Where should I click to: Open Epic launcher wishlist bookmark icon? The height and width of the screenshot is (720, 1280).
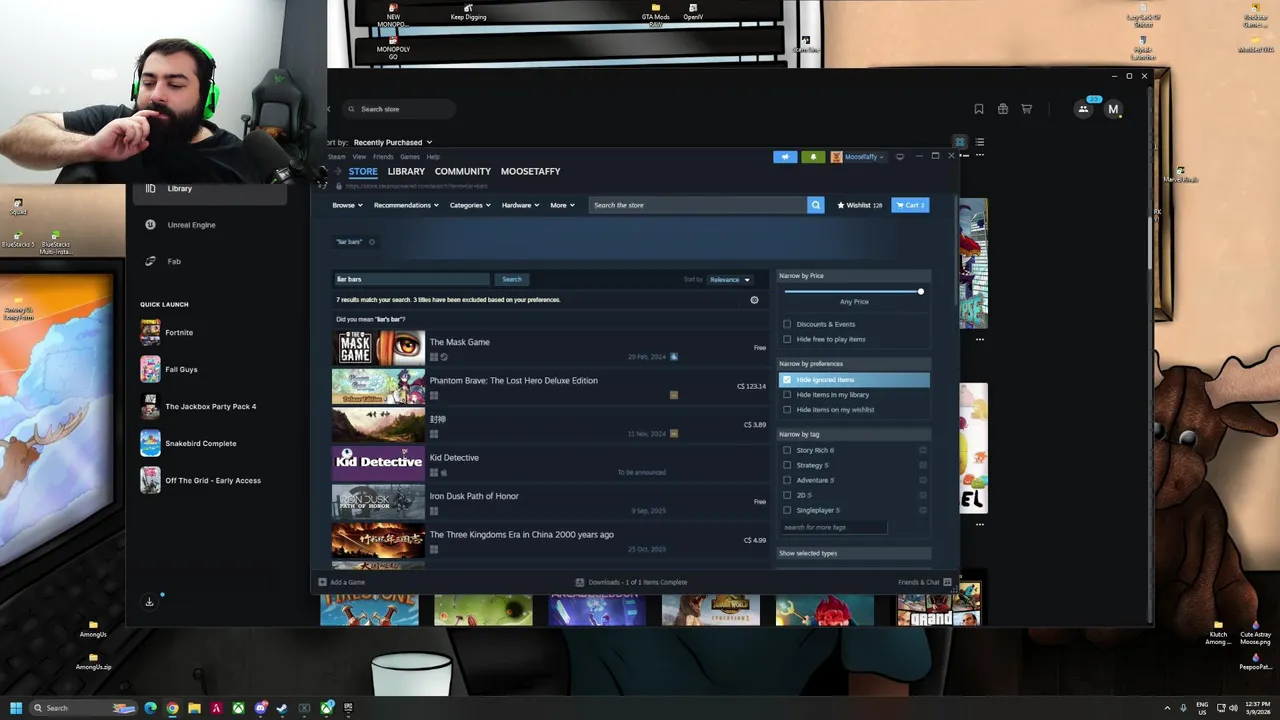[979, 109]
